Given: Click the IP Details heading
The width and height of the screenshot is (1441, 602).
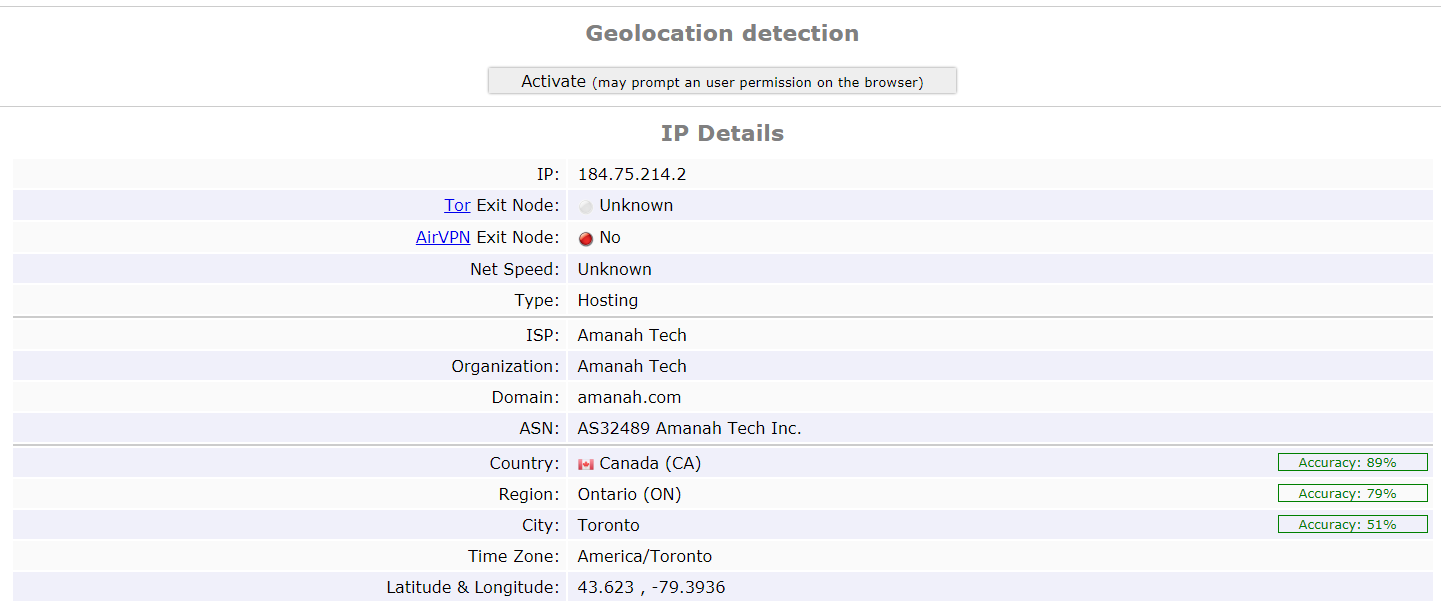Looking at the screenshot, I should (x=722, y=133).
